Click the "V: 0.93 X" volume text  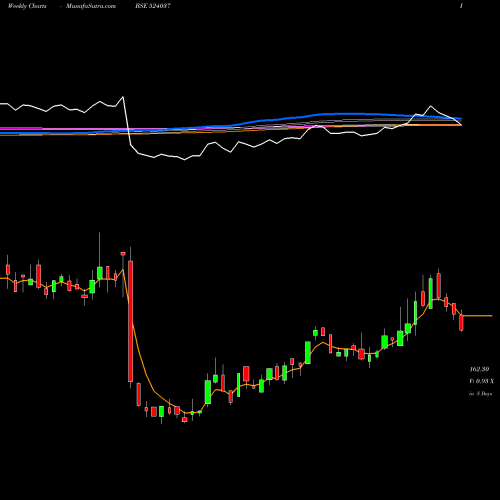[482, 381]
